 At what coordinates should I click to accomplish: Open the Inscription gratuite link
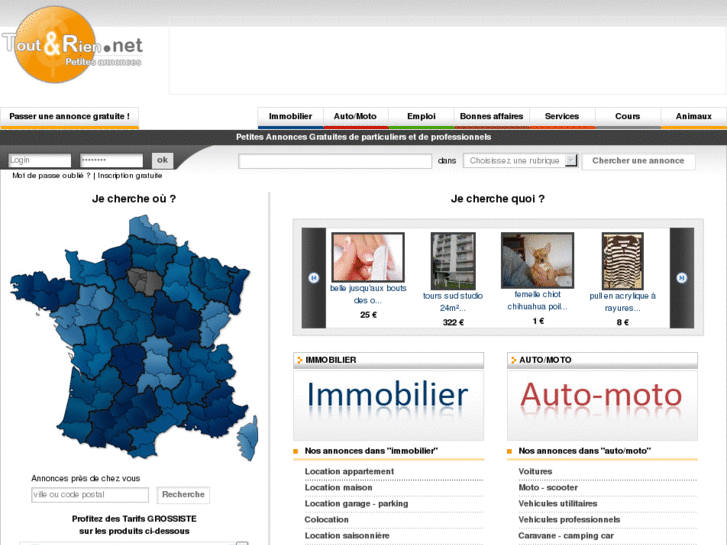pos(130,175)
